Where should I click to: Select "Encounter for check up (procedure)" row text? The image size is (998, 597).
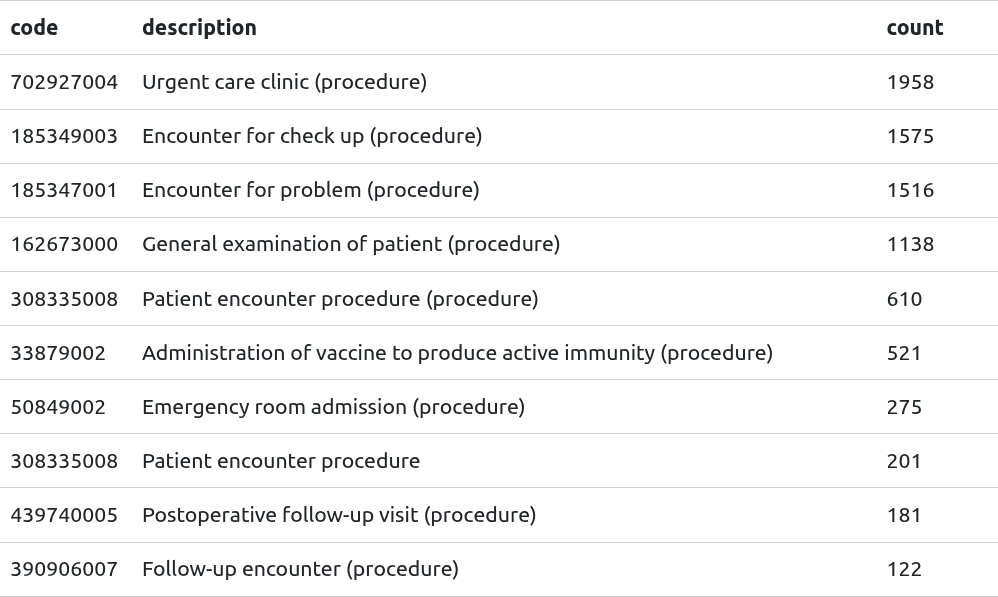tap(312, 136)
